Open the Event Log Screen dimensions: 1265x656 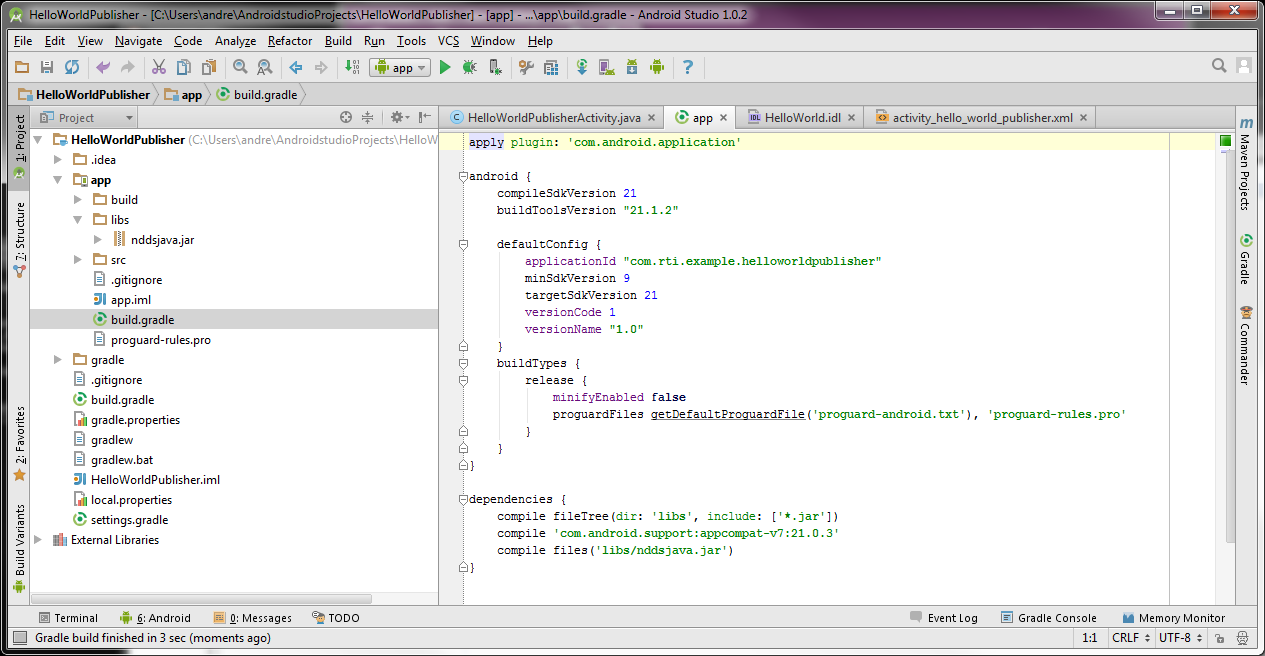[x=944, y=618]
